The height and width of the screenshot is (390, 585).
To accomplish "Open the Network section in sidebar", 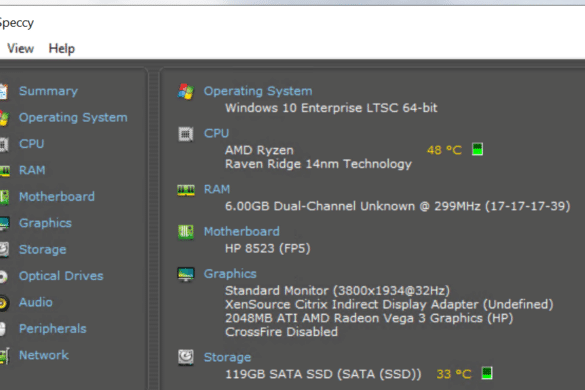I will click(44, 355).
